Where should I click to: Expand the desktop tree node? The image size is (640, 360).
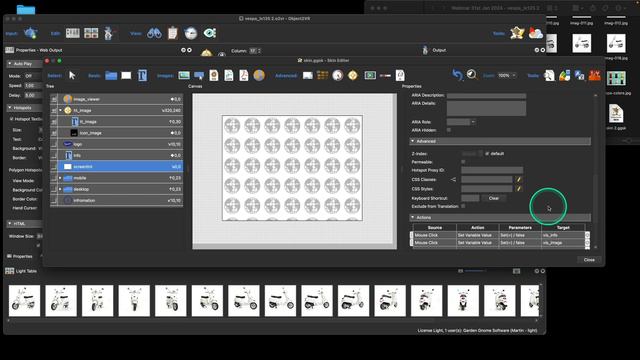[x=60, y=189]
